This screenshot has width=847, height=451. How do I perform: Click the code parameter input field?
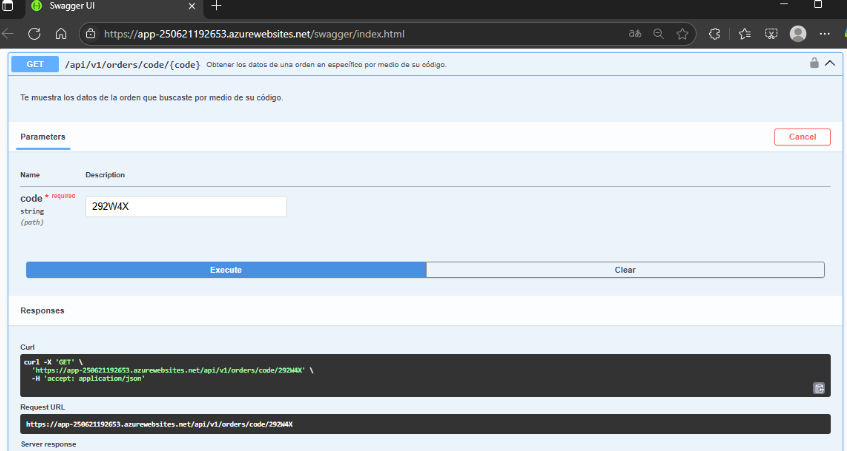[x=186, y=206]
